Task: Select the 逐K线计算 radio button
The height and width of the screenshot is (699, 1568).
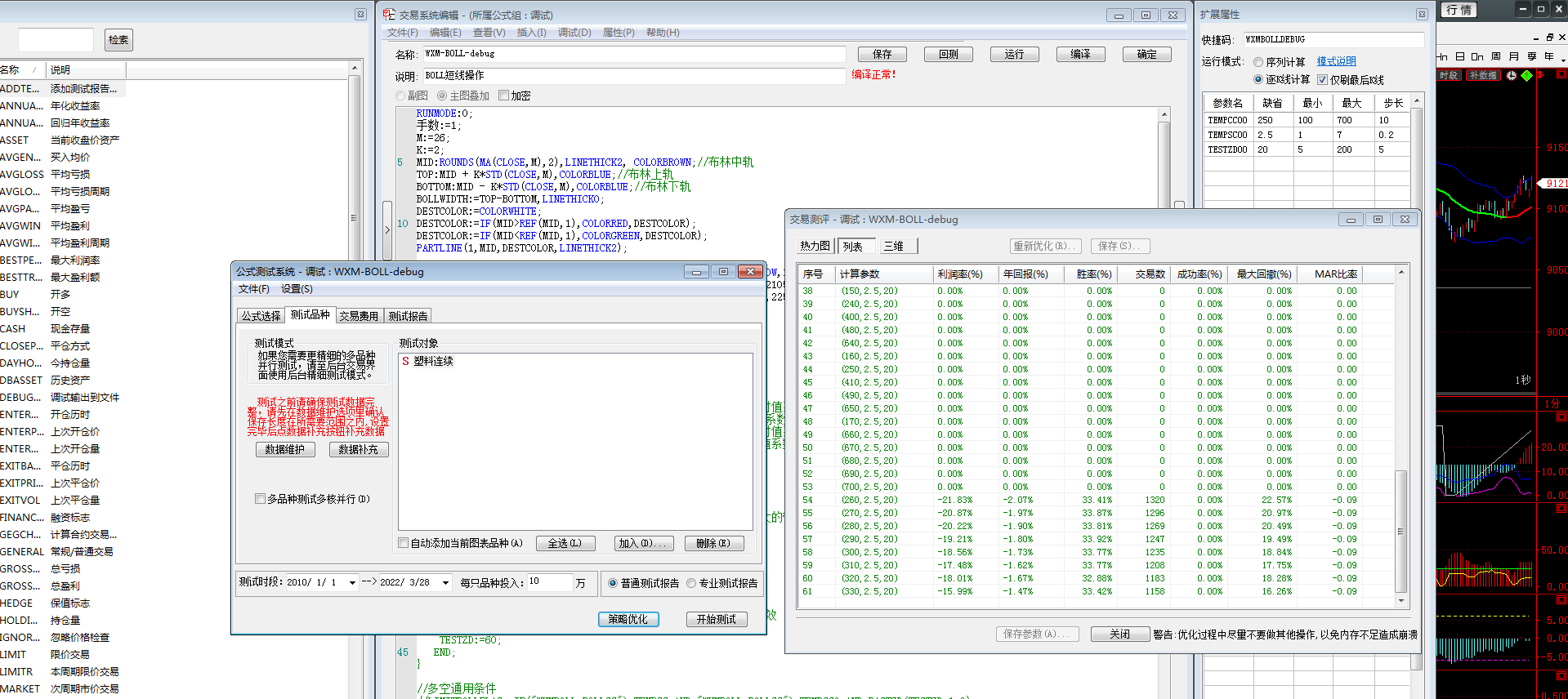Action: point(1258,80)
